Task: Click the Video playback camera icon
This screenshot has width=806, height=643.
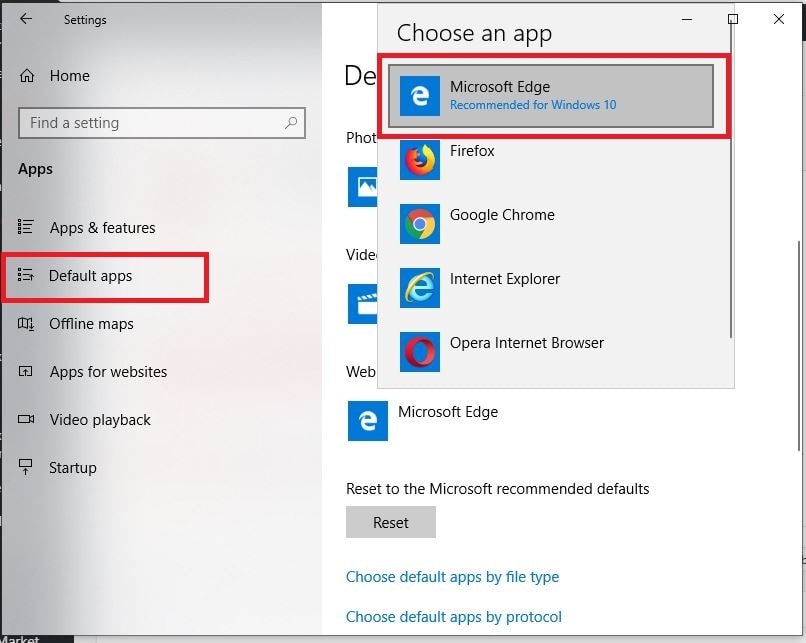Action: coord(26,419)
